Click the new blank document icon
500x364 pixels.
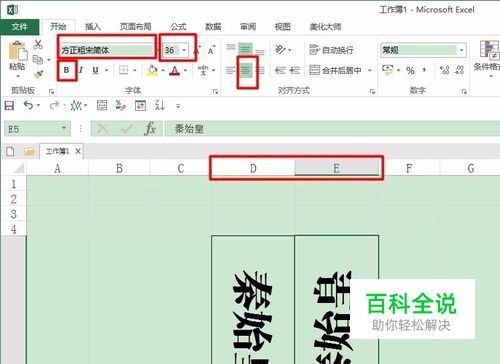pos(10,152)
